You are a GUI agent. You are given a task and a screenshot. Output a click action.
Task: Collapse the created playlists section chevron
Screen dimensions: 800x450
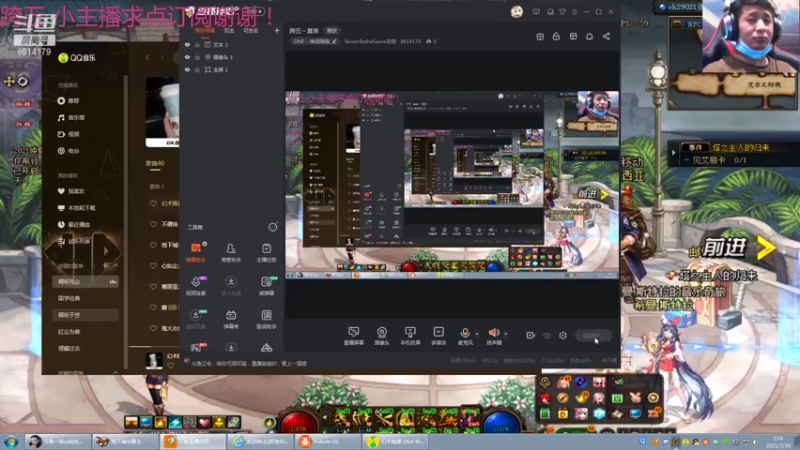click(x=115, y=266)
